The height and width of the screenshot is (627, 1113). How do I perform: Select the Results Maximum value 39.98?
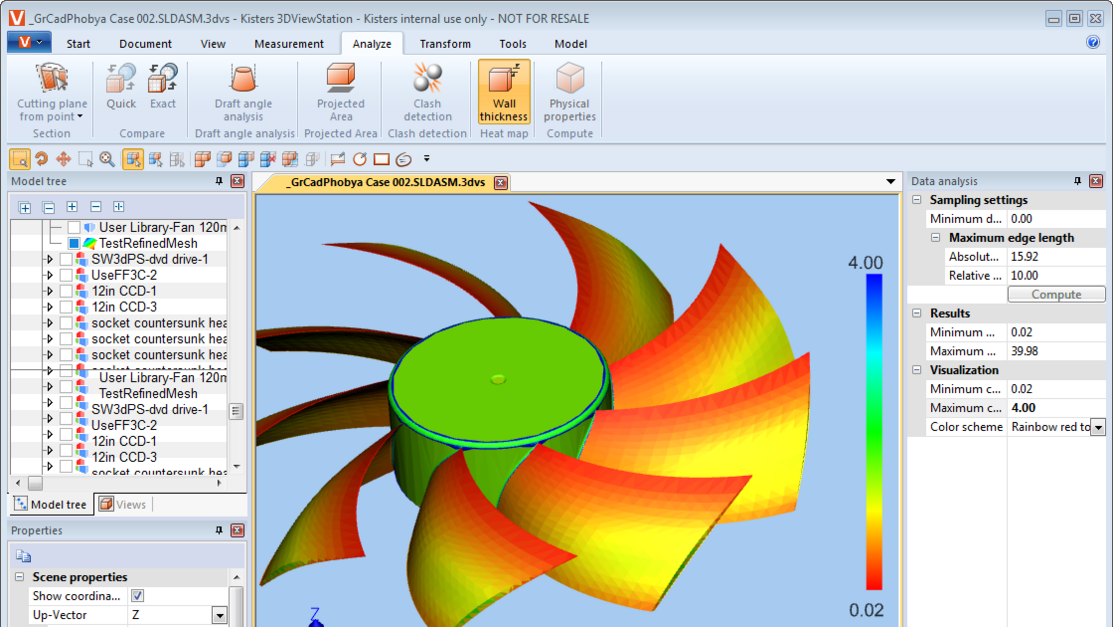1056,351
